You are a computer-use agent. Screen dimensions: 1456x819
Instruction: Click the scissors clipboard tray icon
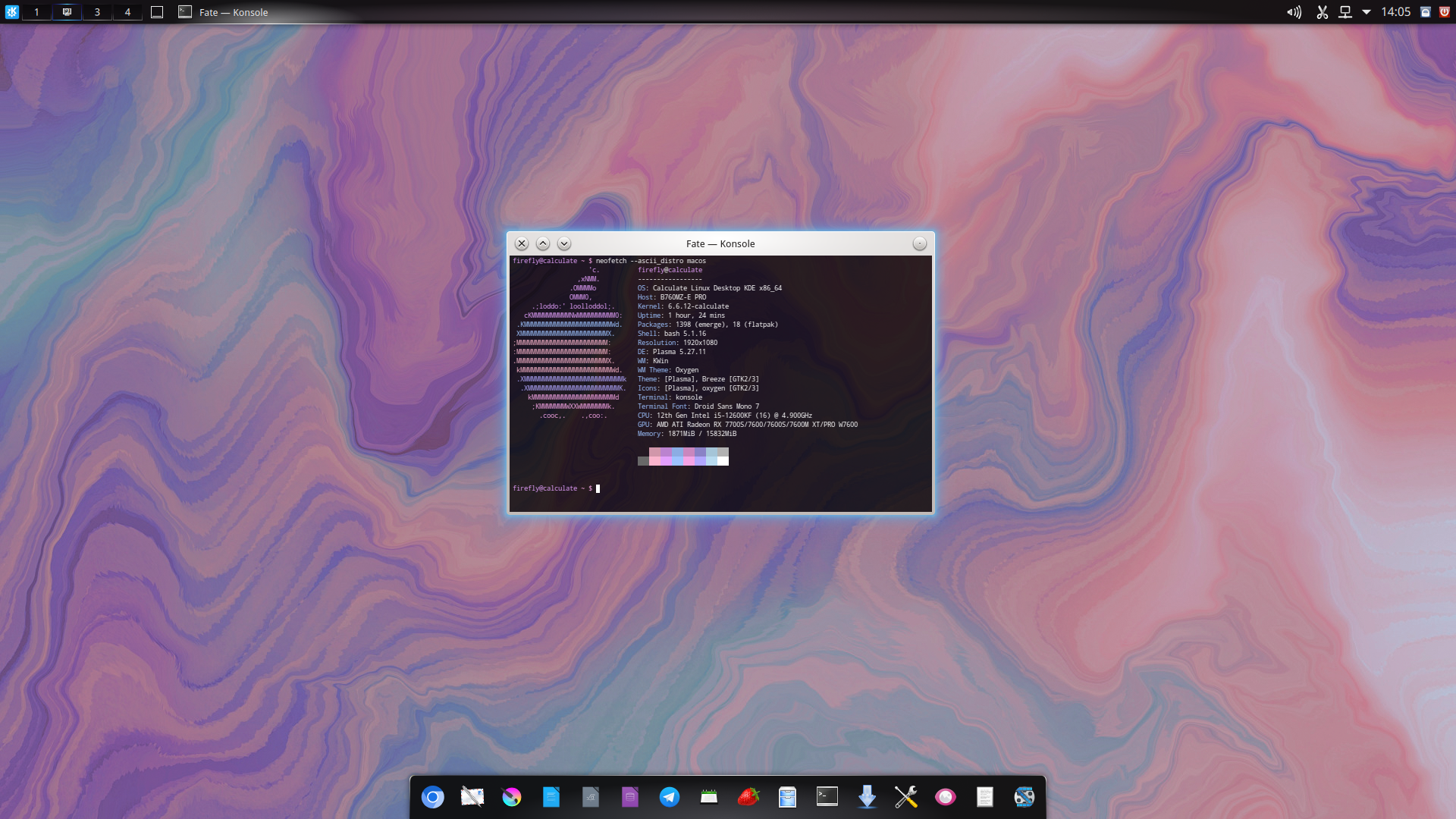click(x=1322, y=12)
